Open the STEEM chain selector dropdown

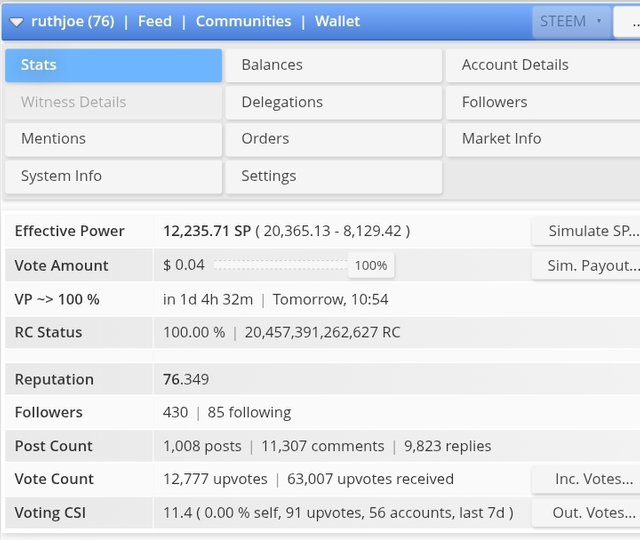click(571, 22)
